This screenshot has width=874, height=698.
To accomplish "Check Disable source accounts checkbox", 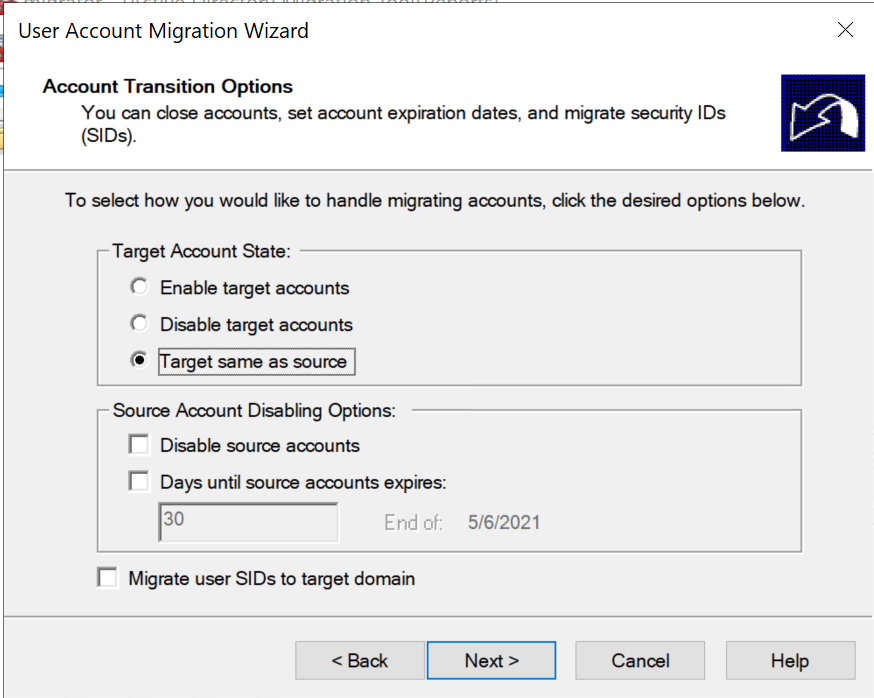I will pos(139,445).
